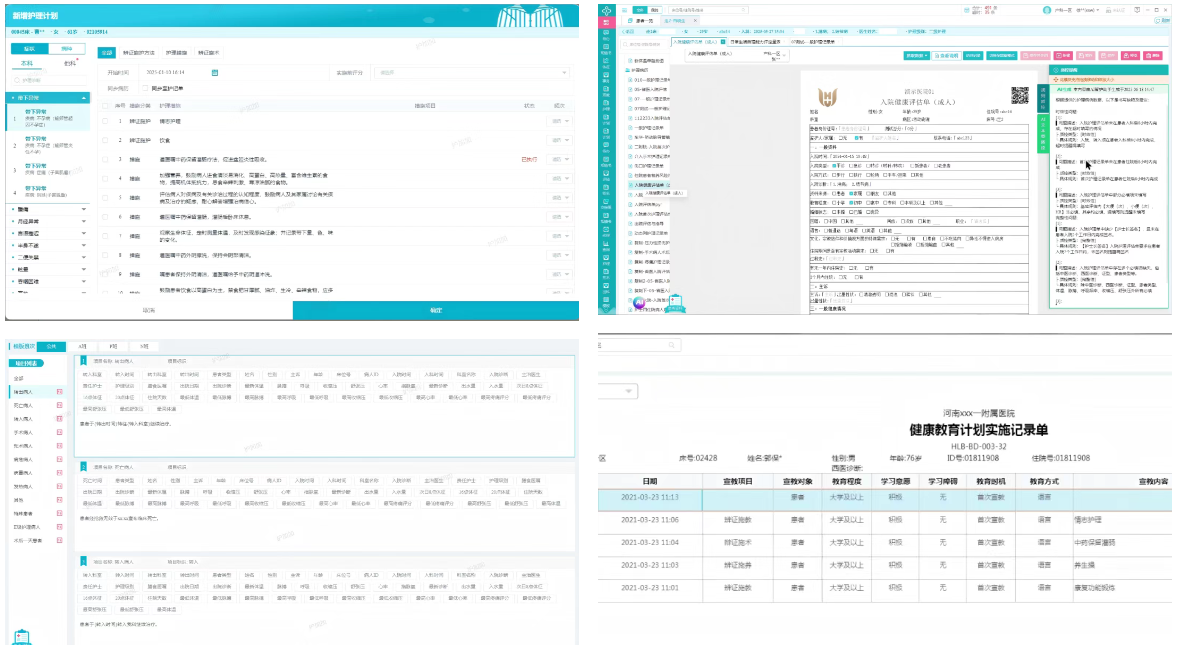Check the checkbox for the 饮食 row

(105, 140)
